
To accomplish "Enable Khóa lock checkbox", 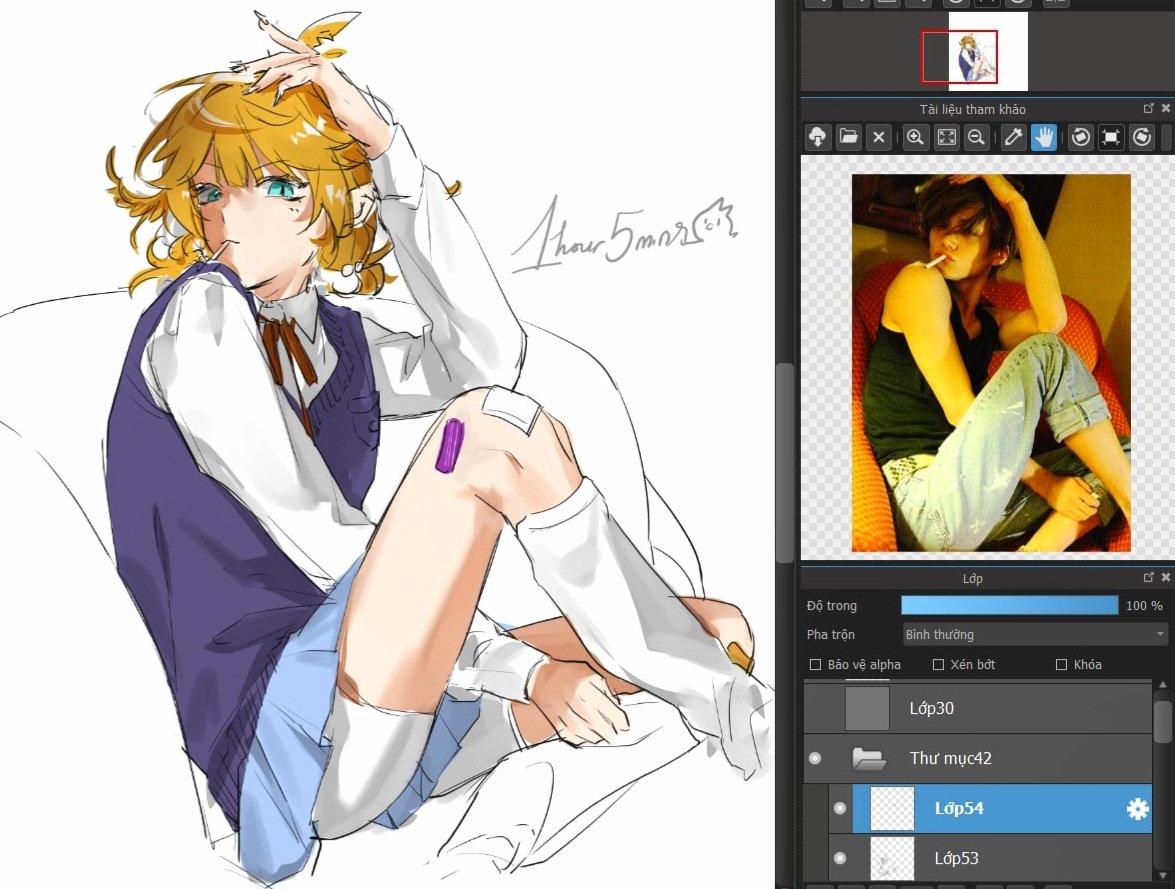I will pos(1061,664).
